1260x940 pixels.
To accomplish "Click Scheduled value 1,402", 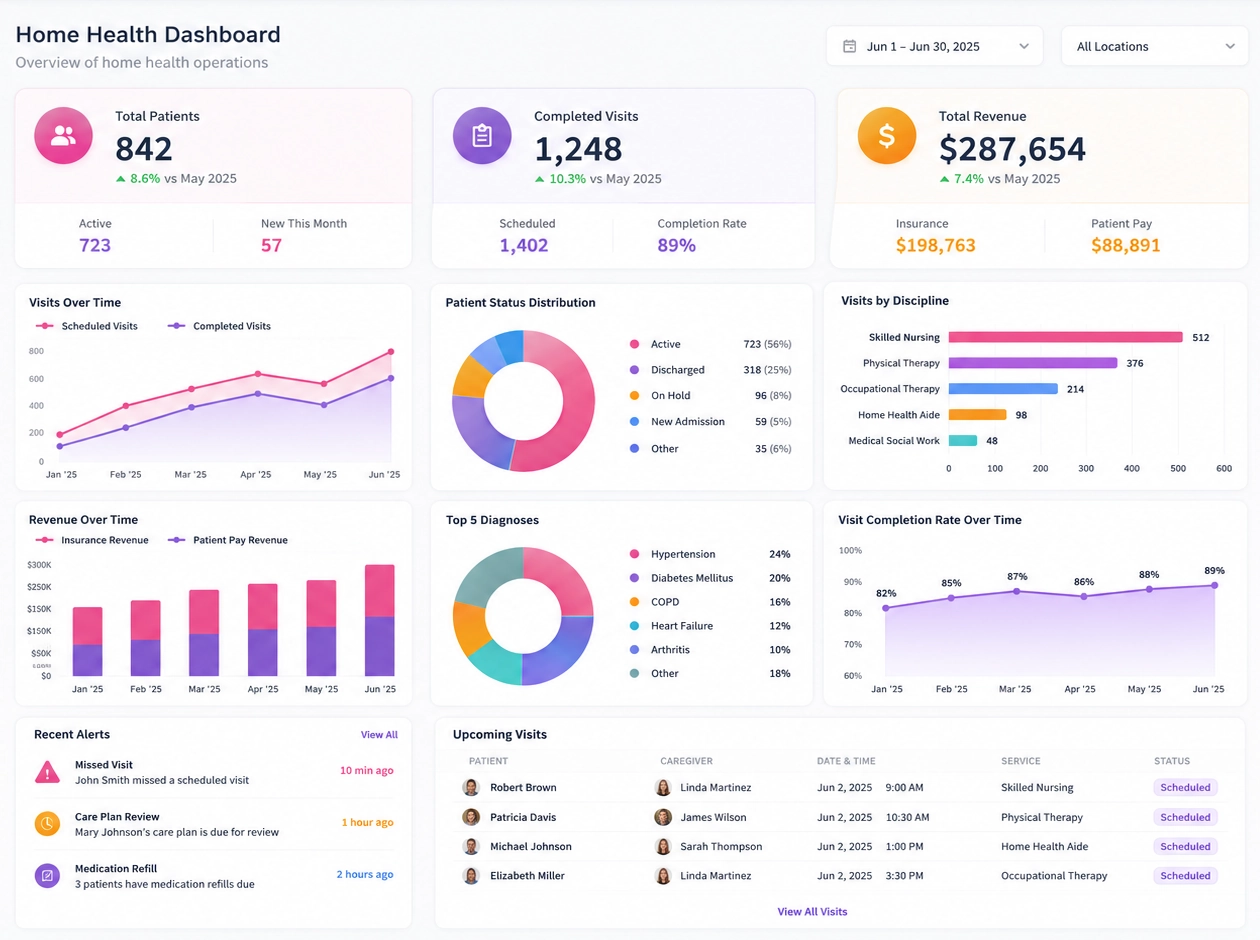I will [x=524, y=245].
